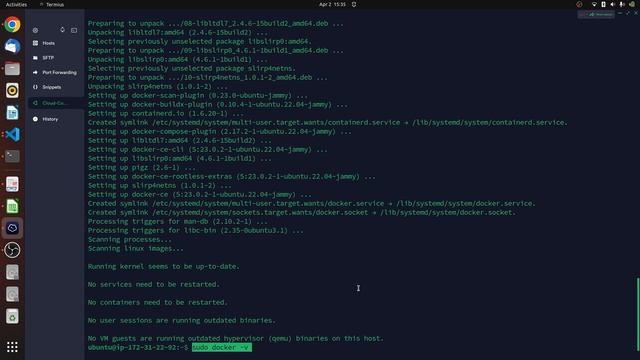Click 'No containers need to be restarted.' line
This screenshot has height=360, width=640.
(158, 302)
